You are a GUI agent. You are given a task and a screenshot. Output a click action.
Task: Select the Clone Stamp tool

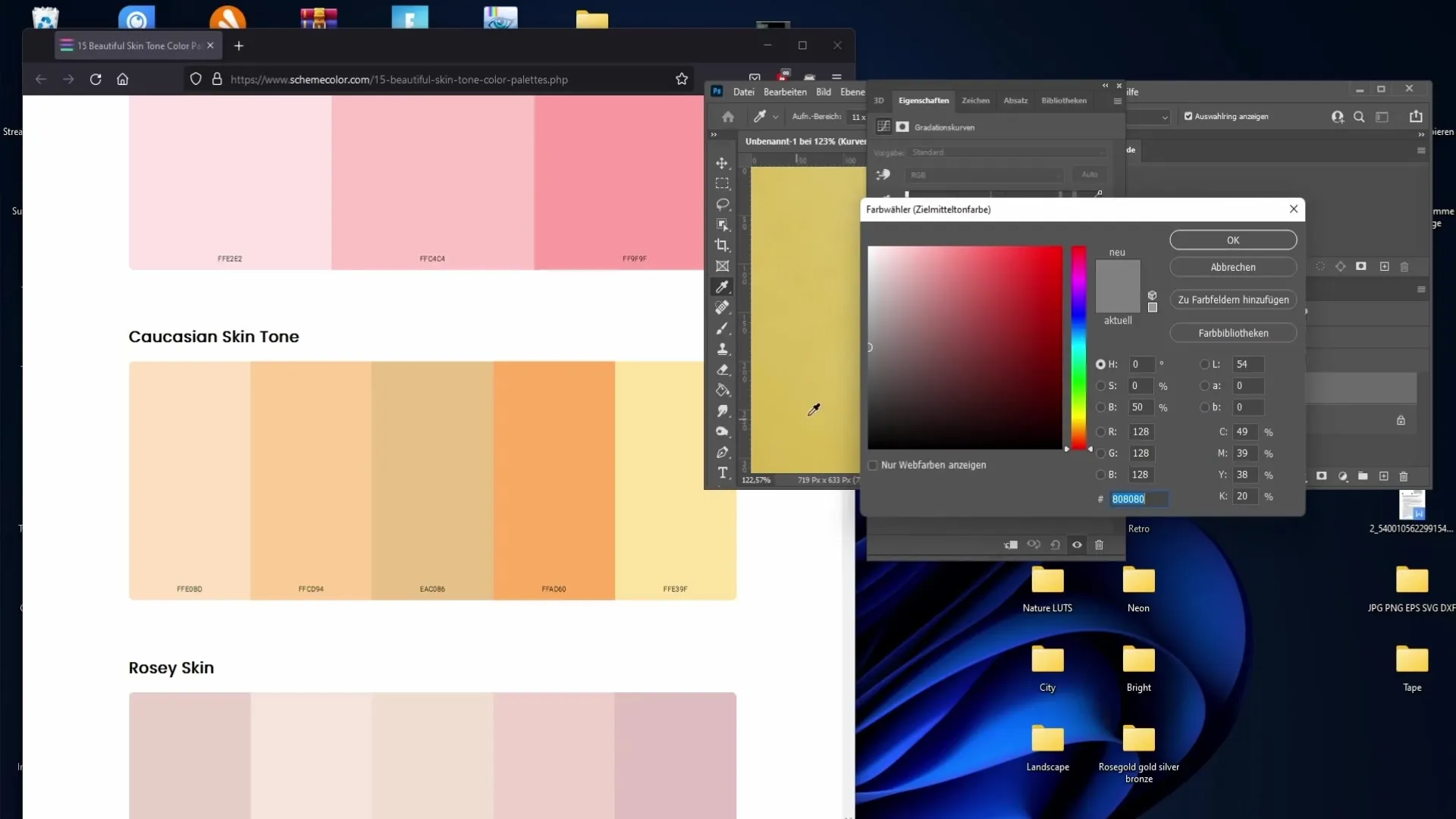click(x=722, y=349)
